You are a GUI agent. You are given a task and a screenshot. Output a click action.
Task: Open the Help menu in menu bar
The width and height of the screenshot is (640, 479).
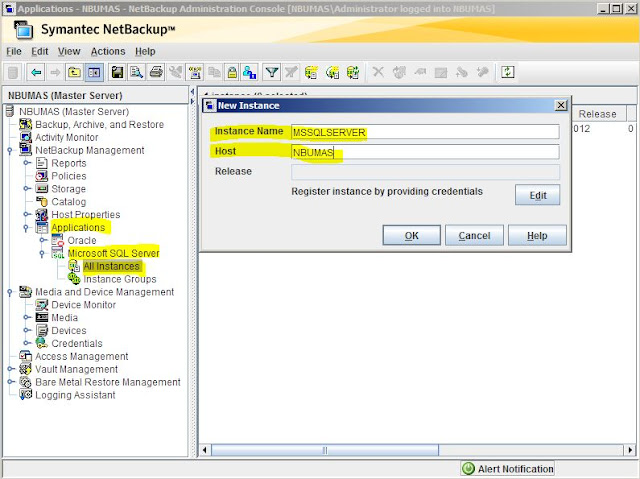145,51
